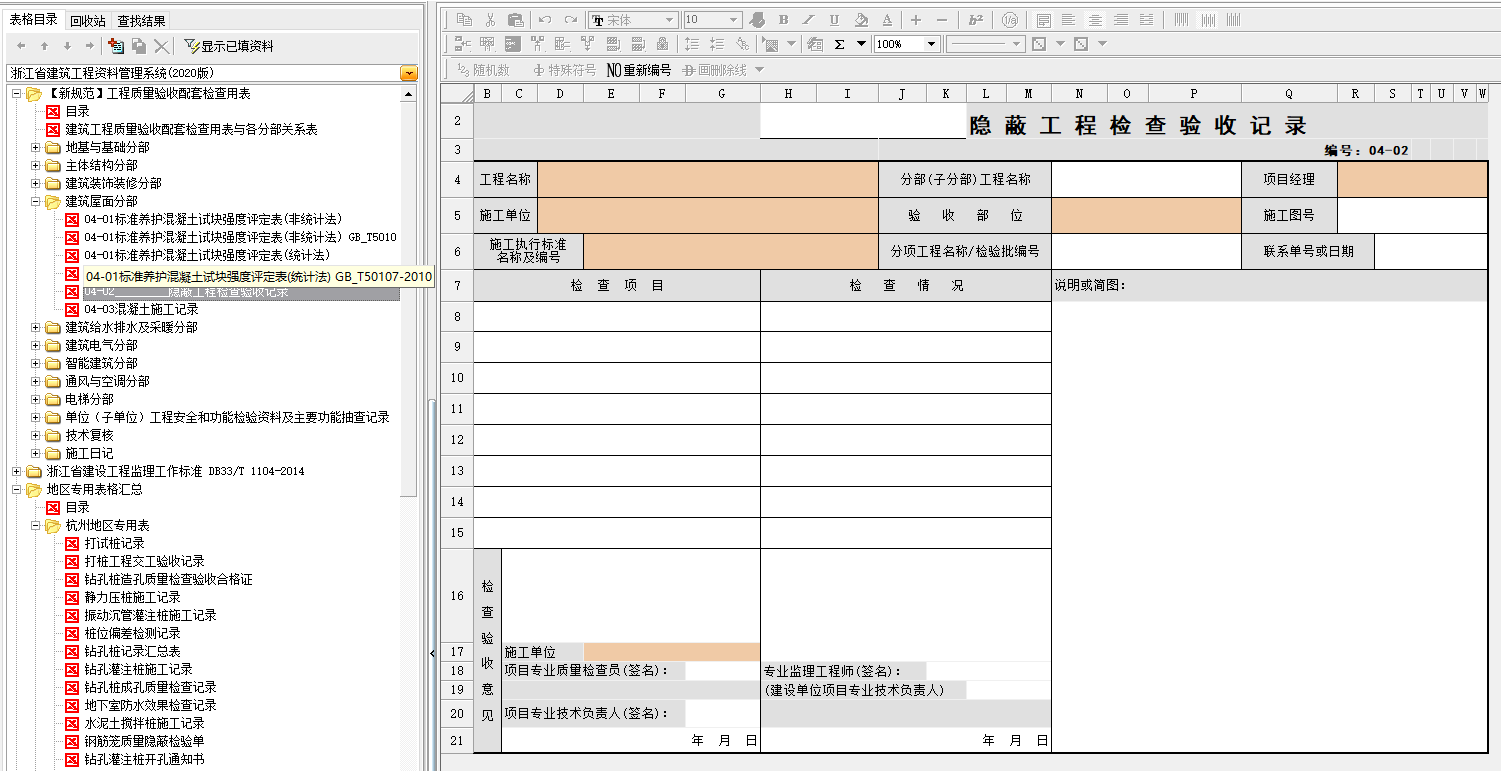The image size is (1501, 771).
Task: Open the line style dropdown
Action: coord(1017,44)
